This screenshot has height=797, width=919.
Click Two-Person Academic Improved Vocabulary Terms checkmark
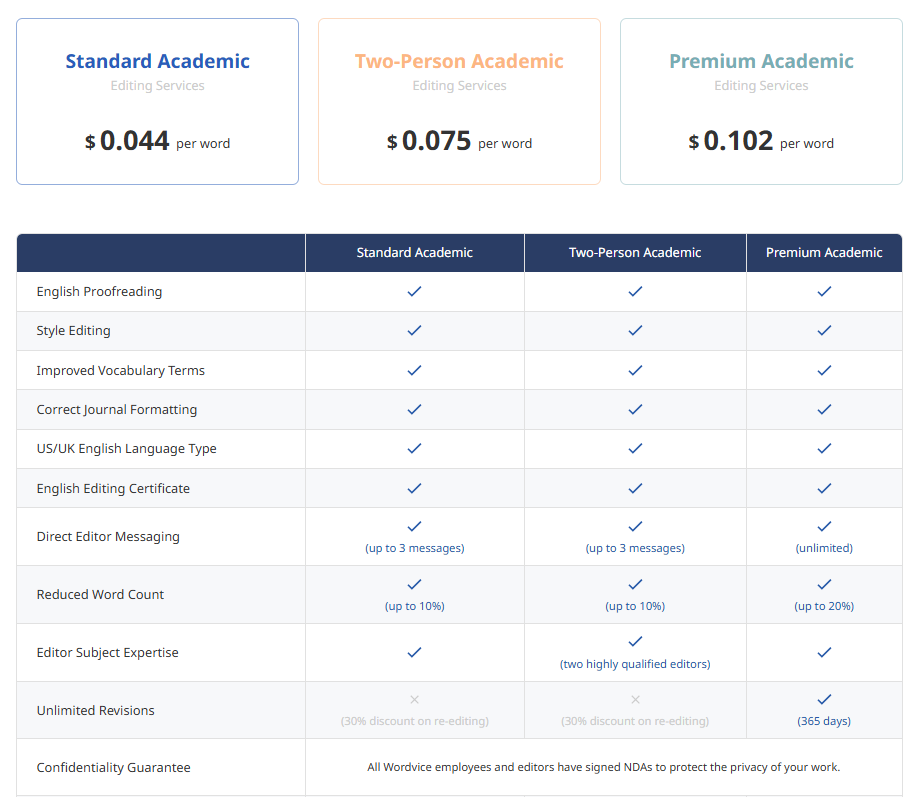[635, 370]
